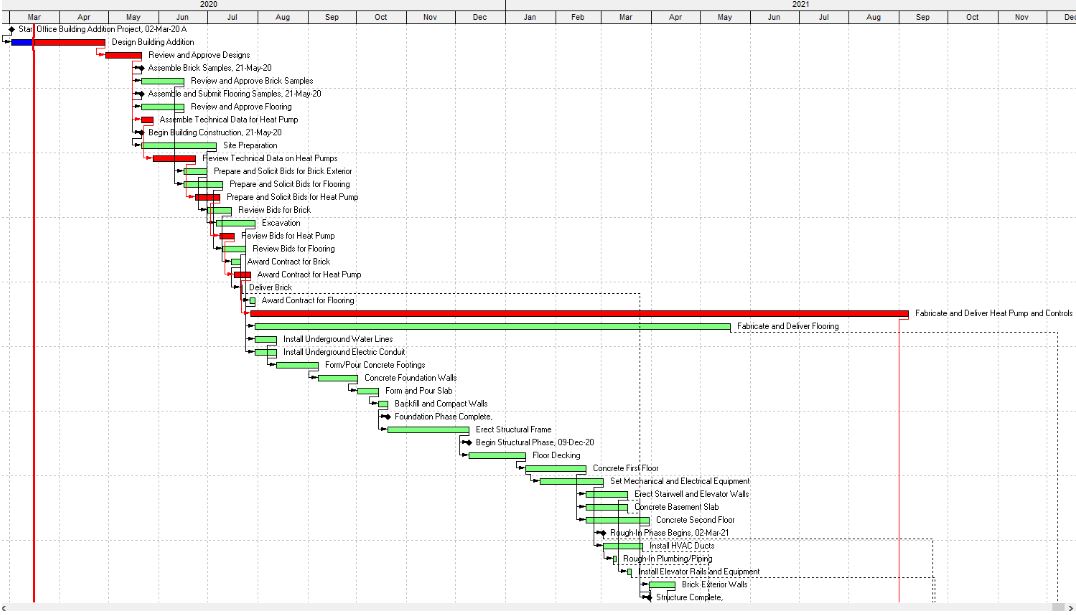Click the Jan 2021 month header
The image size is (1076, 615).
528,17
